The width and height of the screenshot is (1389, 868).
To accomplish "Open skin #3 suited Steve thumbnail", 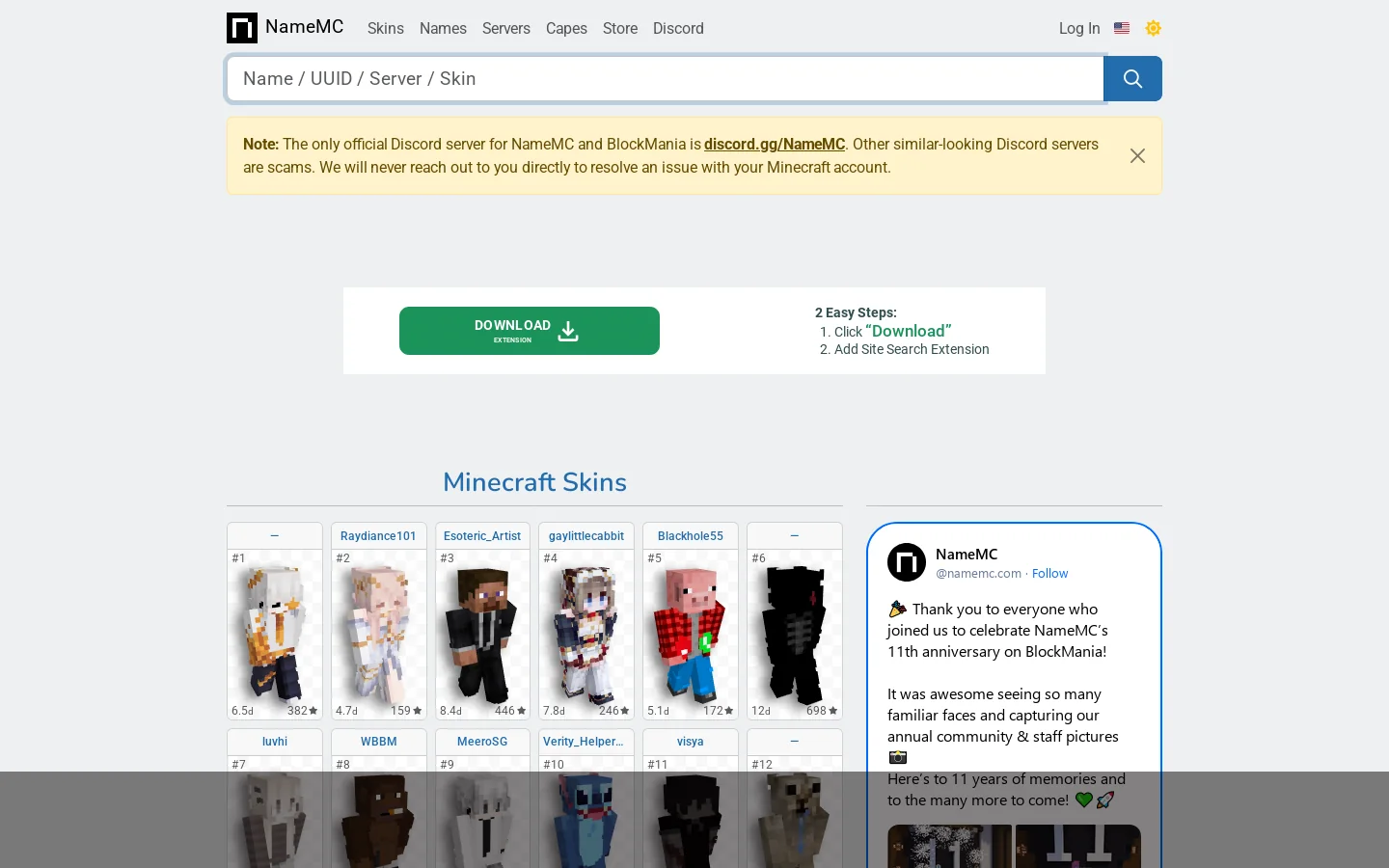I will (482, 634).
